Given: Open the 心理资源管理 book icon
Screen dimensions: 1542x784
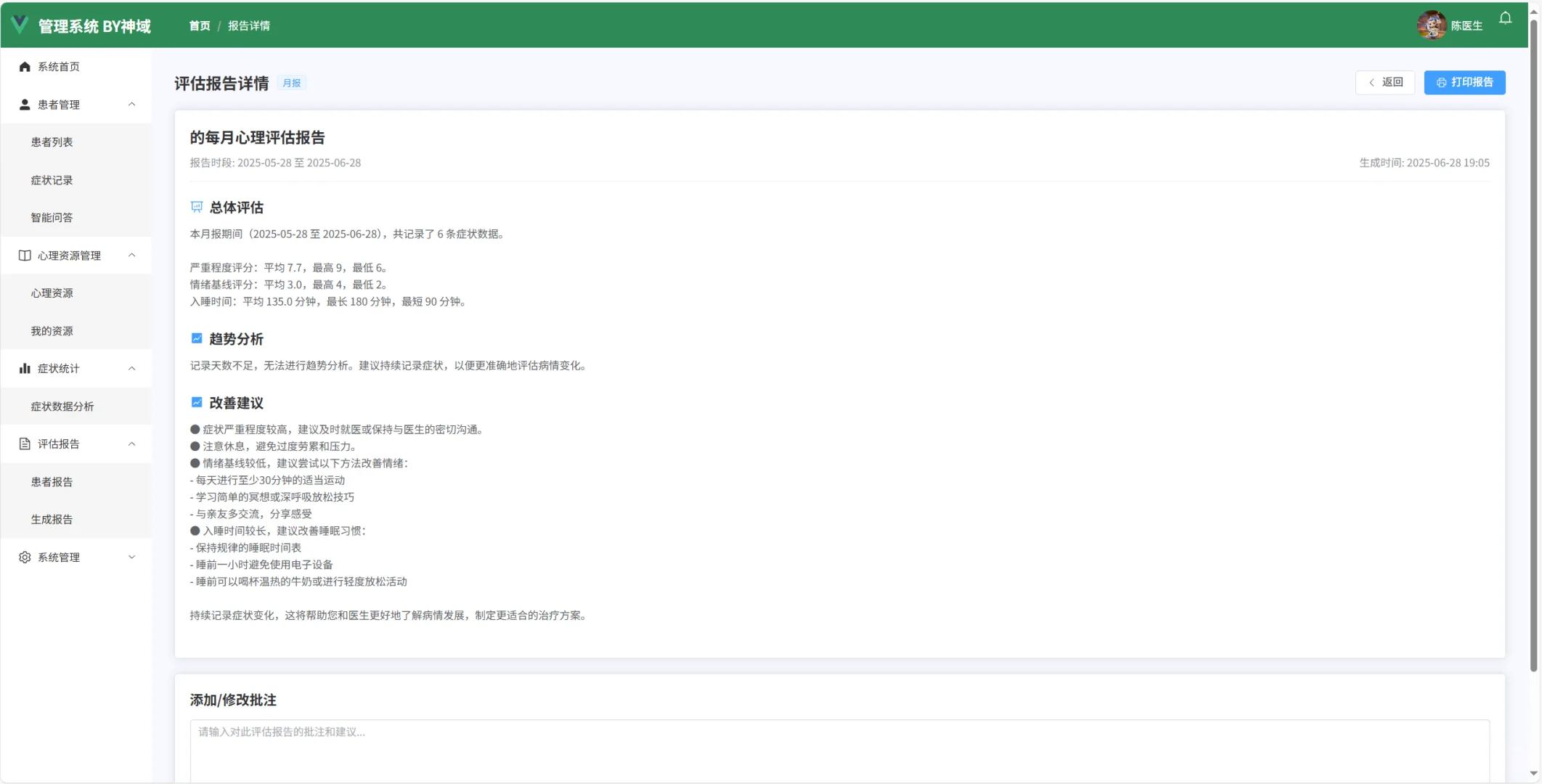Looking at the screenshot, I should [x=24, y=255].
